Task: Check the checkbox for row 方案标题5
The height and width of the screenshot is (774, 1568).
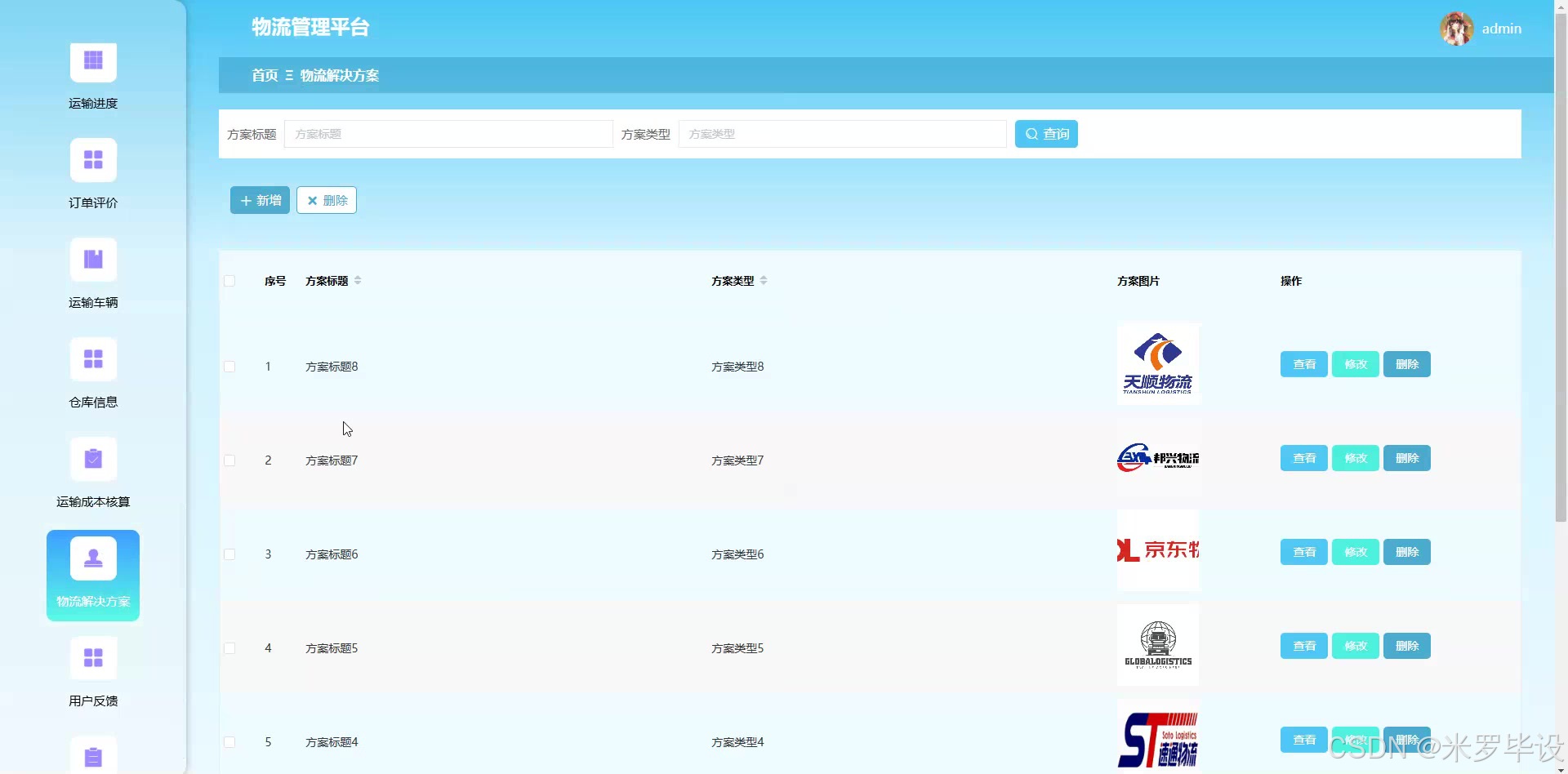Action: [229, 648]
